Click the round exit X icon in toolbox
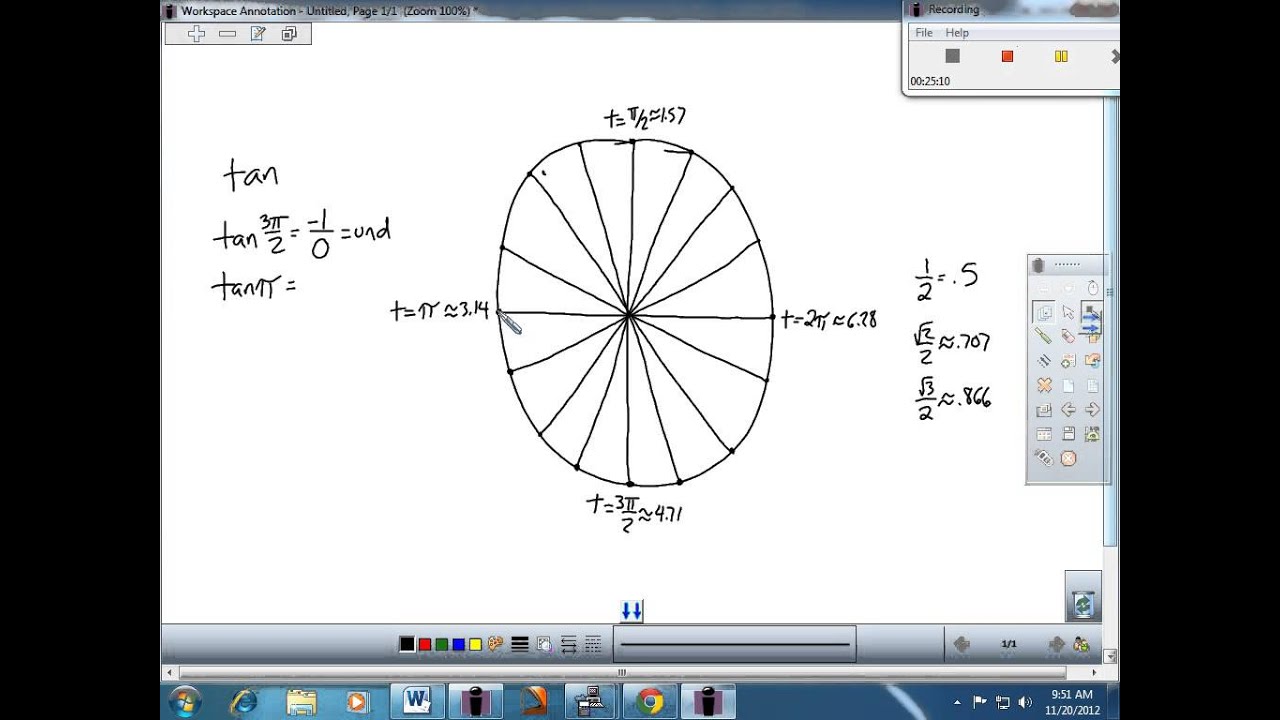This screenshot has height=720, width=1280. click(x=1068, y=458)
